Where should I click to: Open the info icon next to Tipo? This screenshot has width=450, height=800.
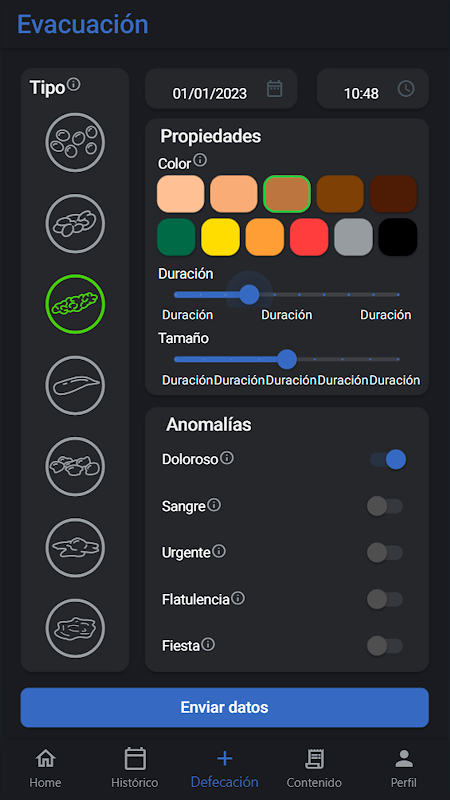74,85
